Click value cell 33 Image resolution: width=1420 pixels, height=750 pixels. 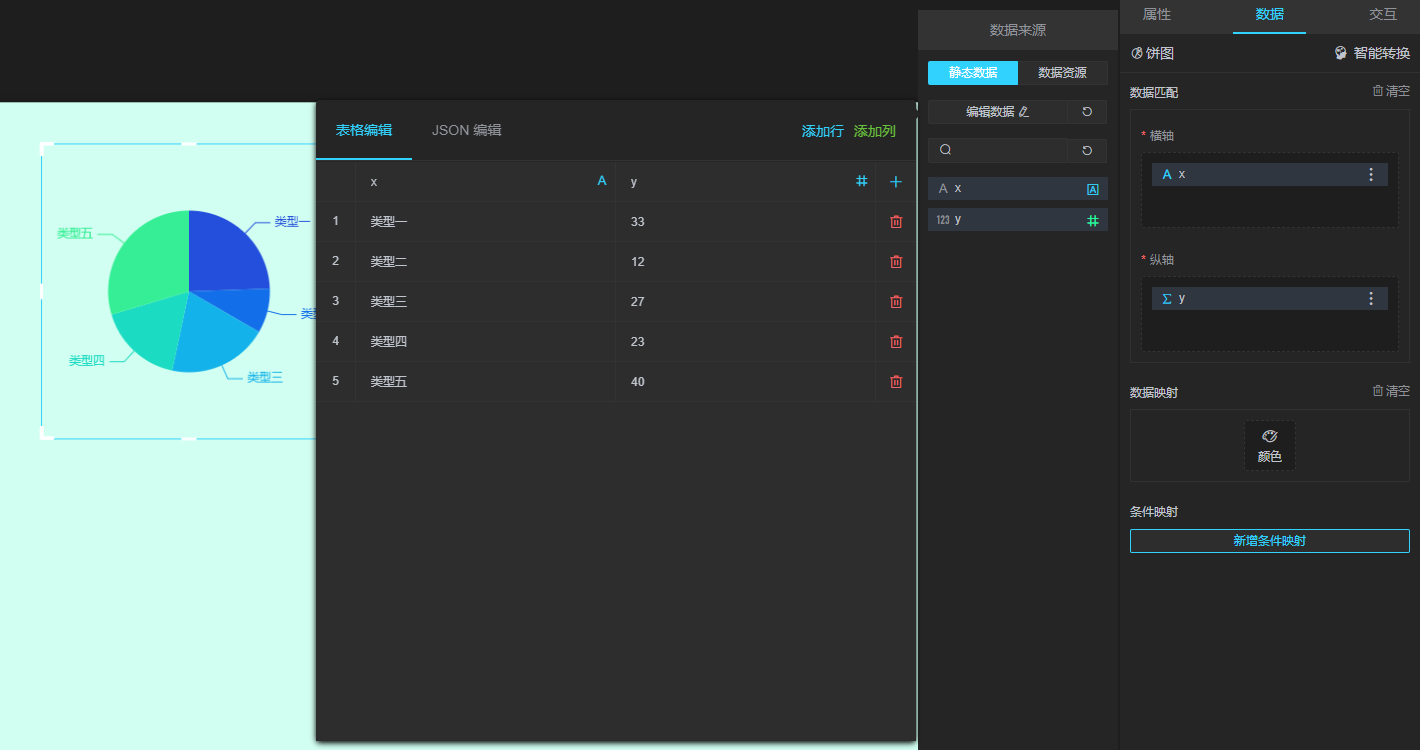click(x=745, y=222)
